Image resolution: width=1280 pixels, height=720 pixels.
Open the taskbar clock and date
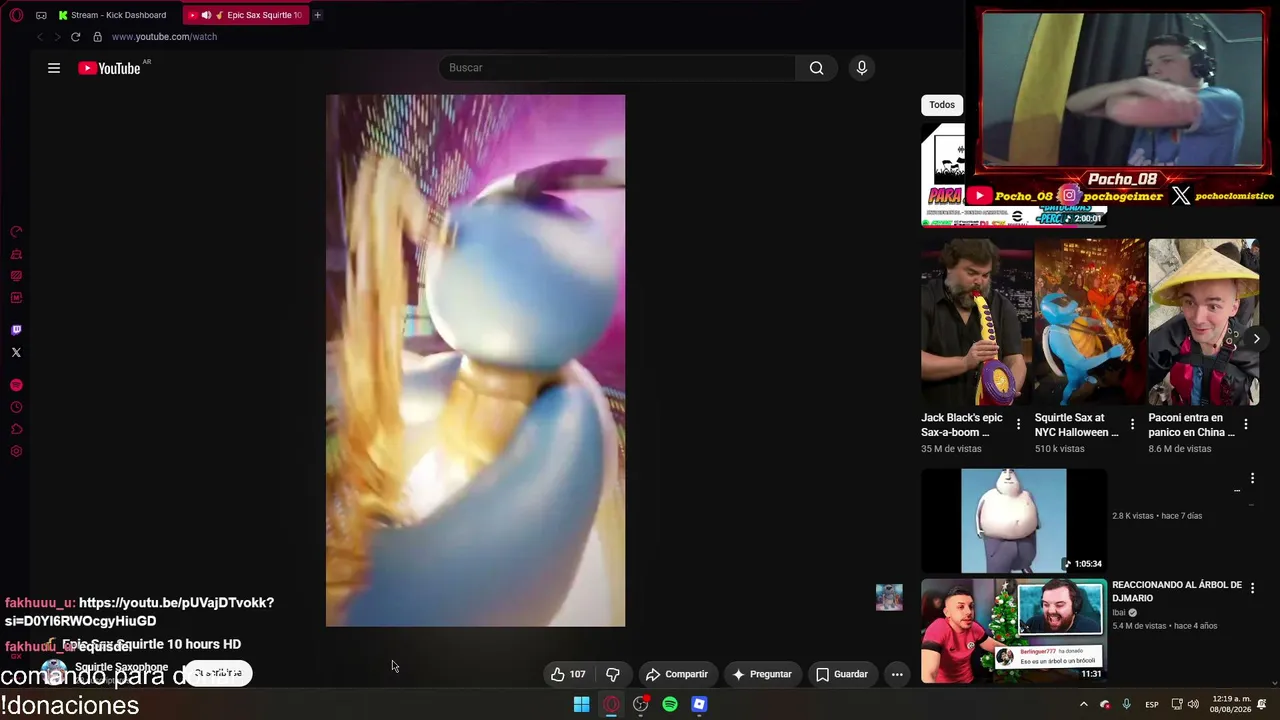point(1229,704)
